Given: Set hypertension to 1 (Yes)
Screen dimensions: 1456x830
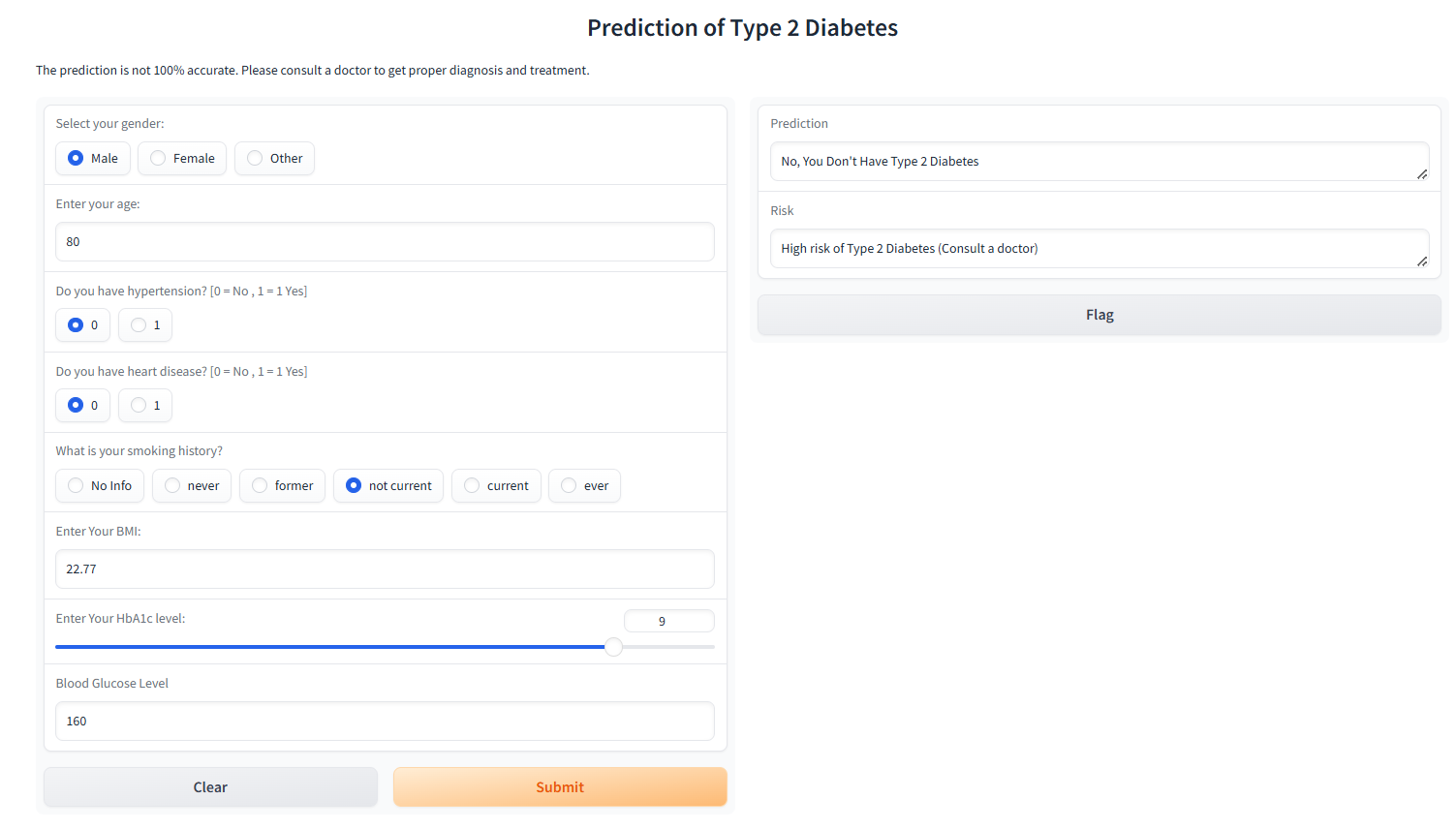Looking at the screenshot, I should [139, 325].
